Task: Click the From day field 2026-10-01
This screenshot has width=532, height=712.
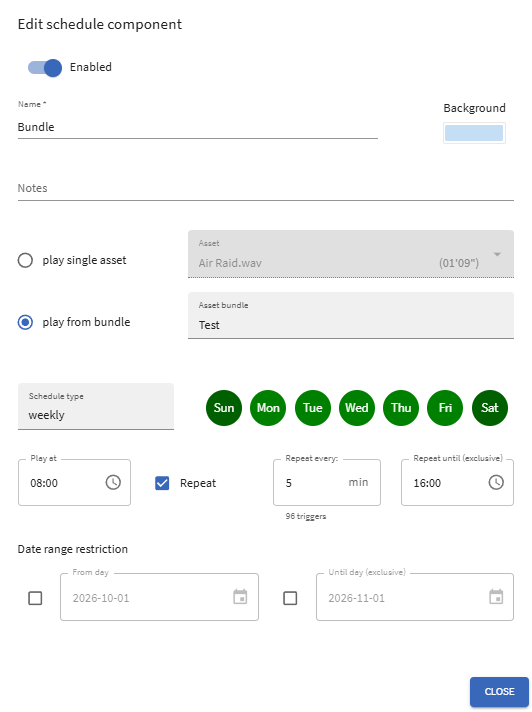Action: point(159,597)
